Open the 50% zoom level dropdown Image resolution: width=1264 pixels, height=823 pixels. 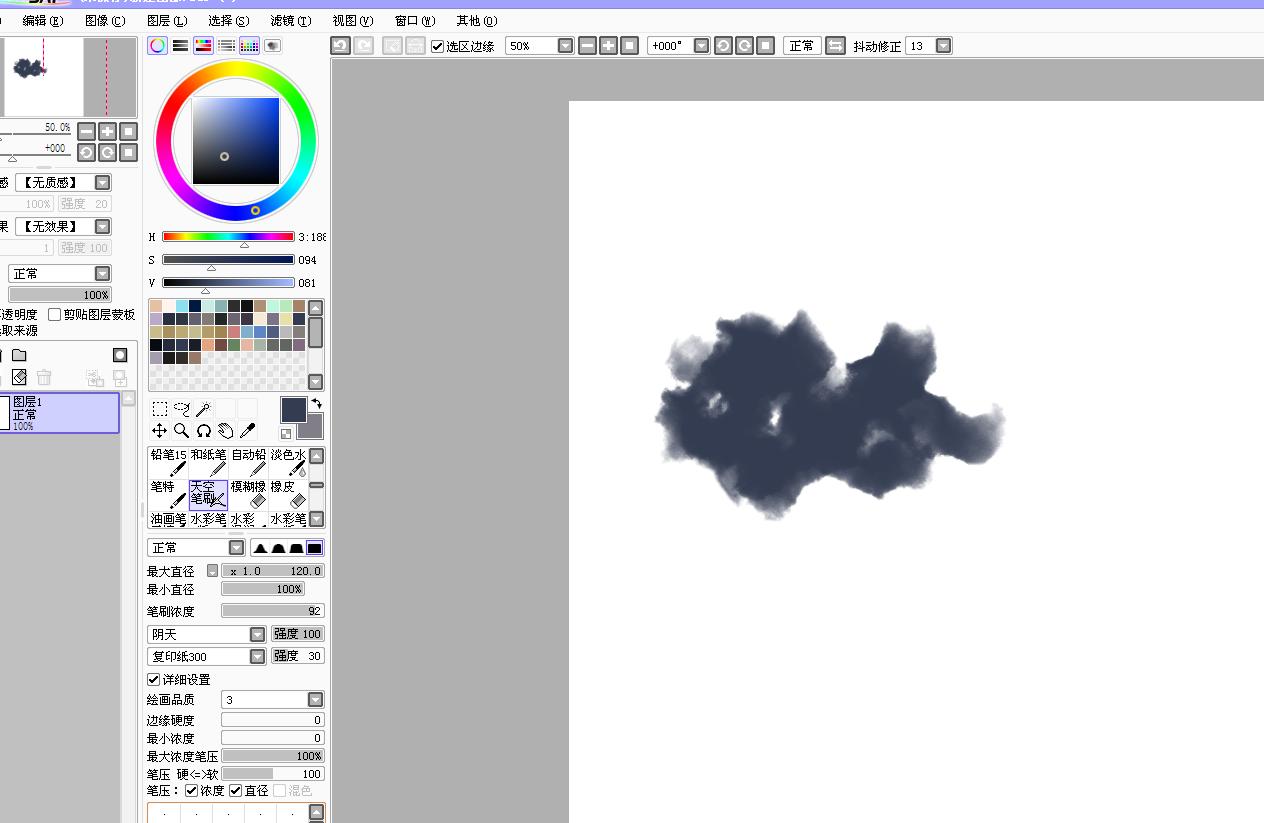tap(565, 46)
